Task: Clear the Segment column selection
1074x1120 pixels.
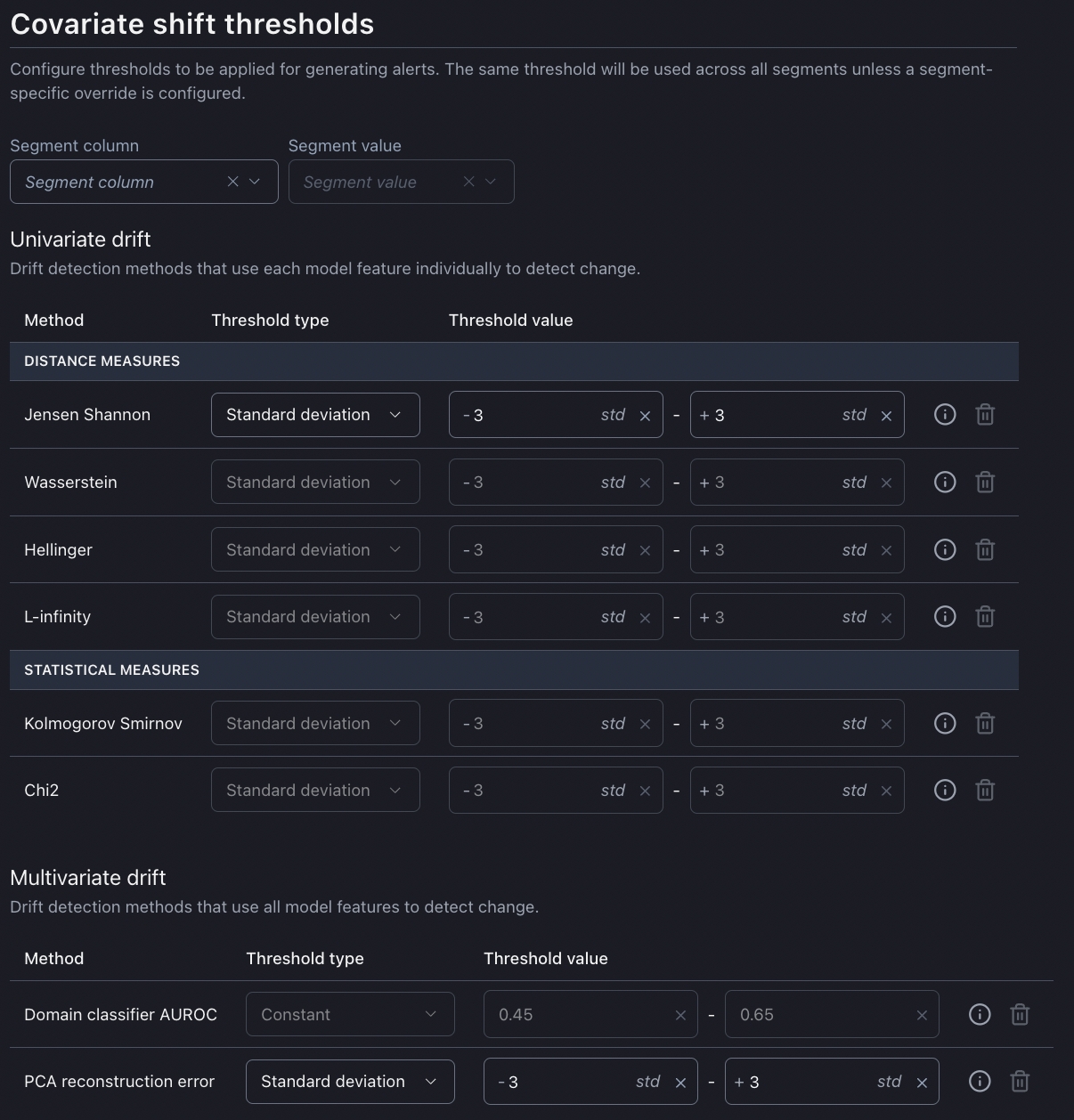Action: 232,182
